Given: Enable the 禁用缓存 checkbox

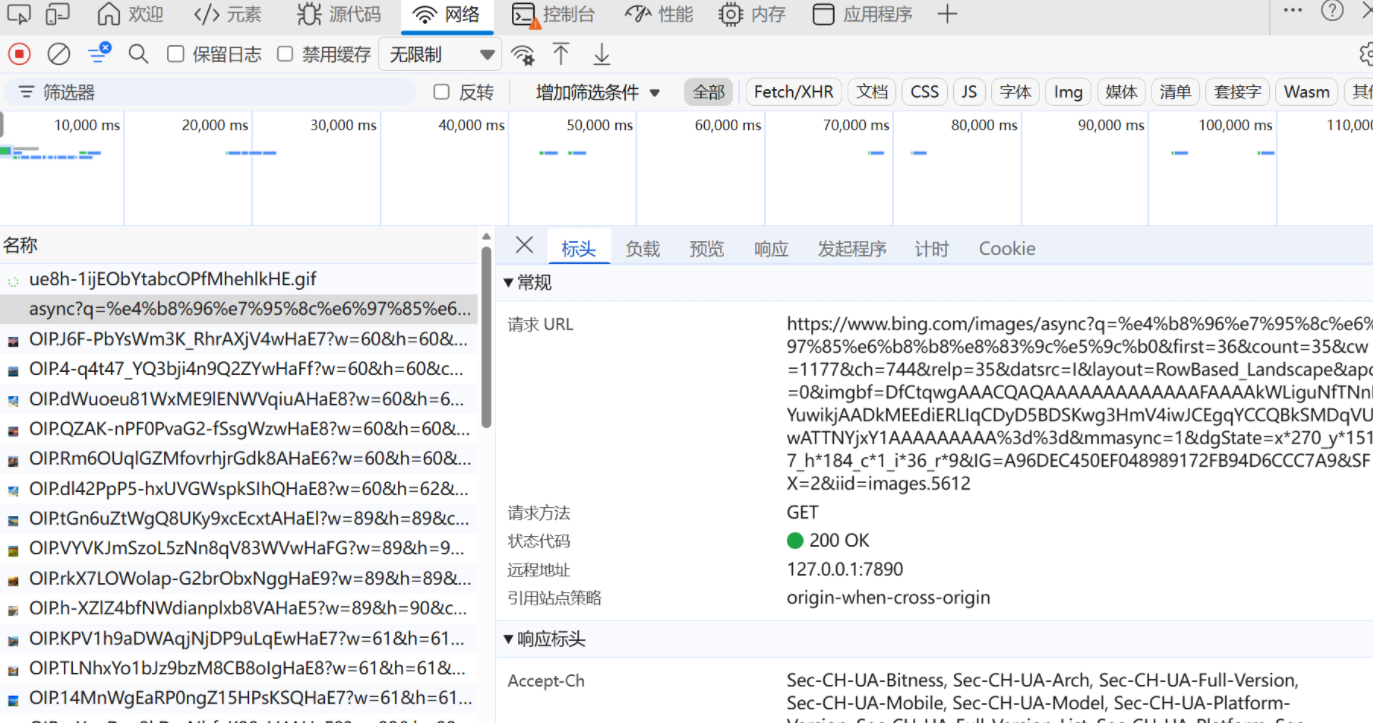Looking at the screenshot, I should (x=286, y=54).
